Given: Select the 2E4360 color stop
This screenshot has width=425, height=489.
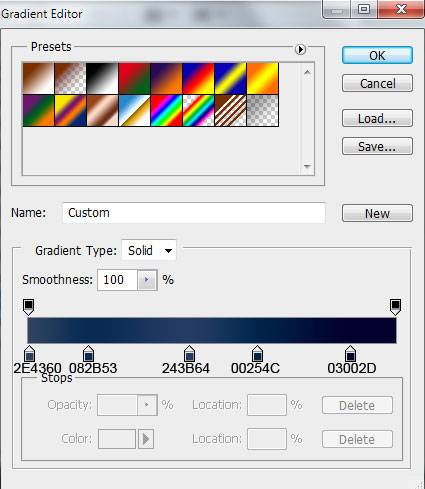Looking at the screenshot, I should point(29,354).
